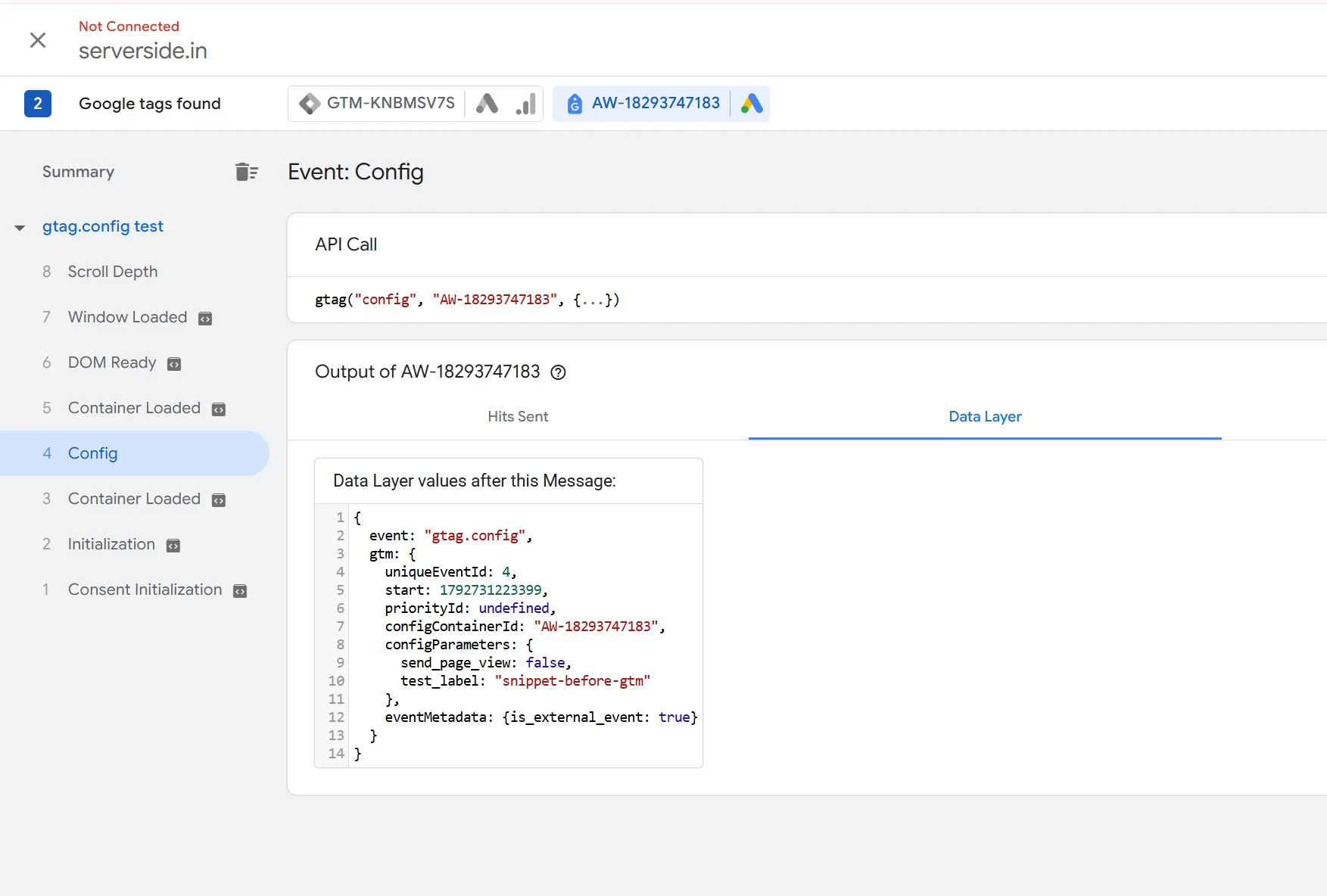Select the GTM-KNBMSV7S container tag

point(391,103)
